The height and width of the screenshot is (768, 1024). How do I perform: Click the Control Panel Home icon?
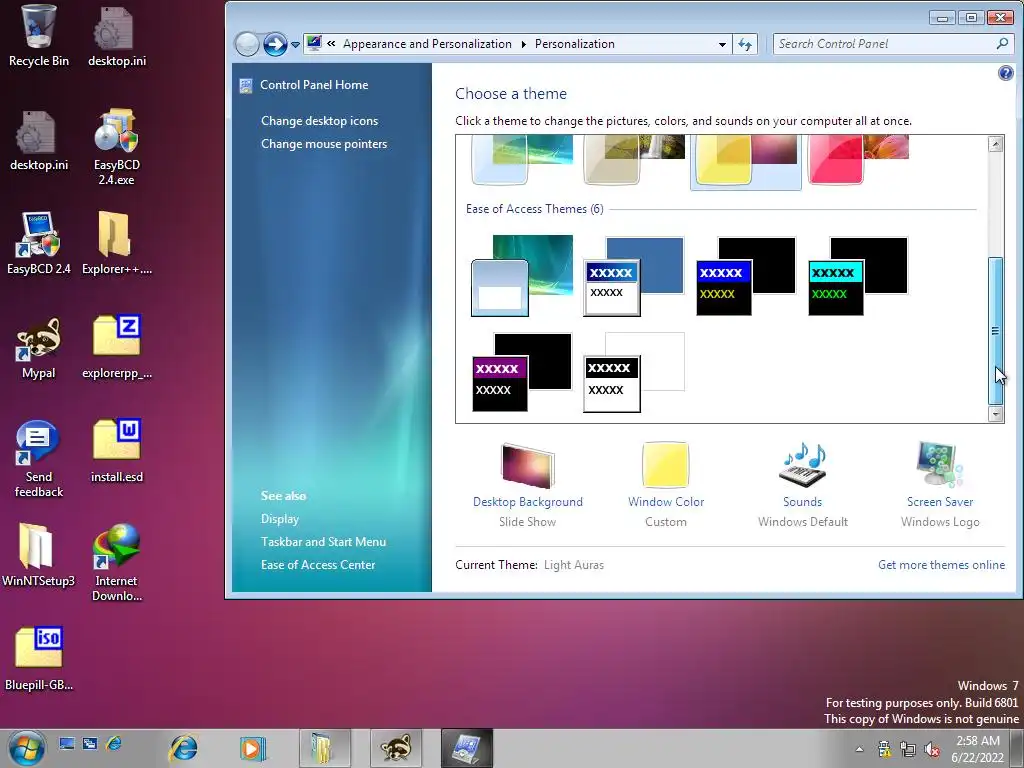pos(246,86)
